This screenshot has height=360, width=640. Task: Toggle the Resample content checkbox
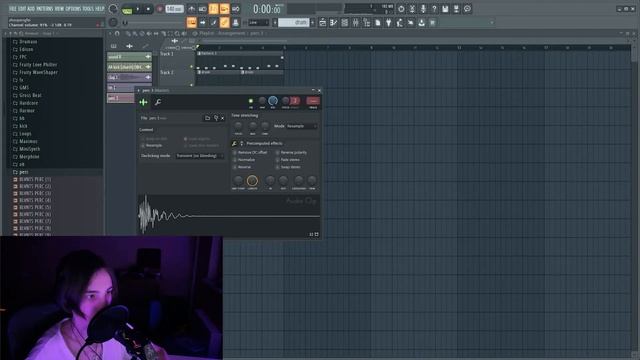pyautogui.click(x=151, y=145)
